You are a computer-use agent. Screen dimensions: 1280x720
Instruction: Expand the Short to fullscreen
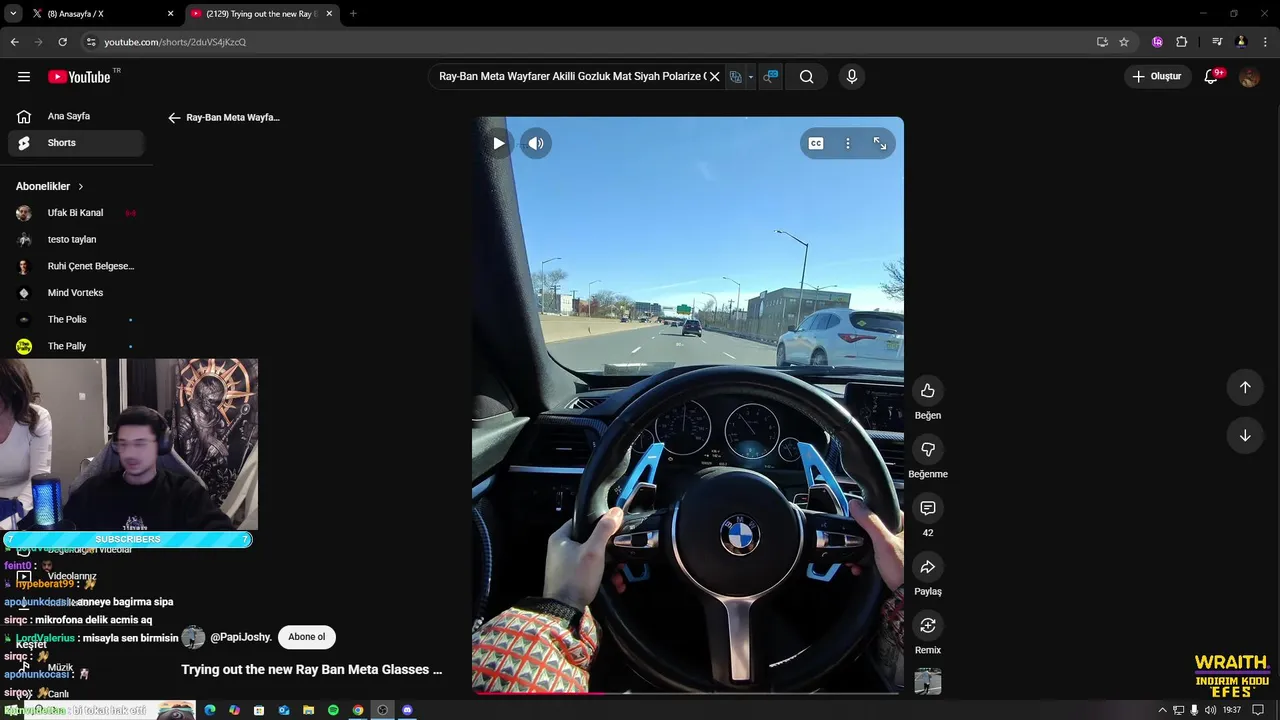(880, 143)
